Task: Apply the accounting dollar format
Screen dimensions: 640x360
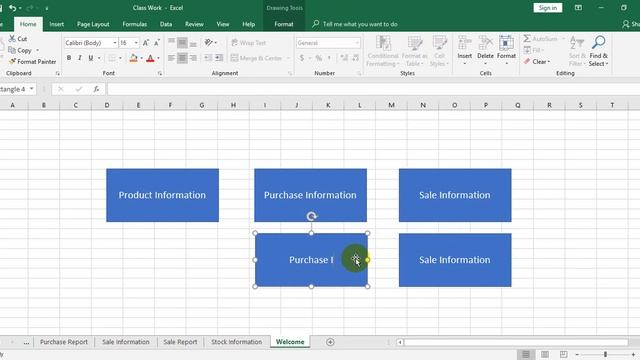Action: tap(302, 58)
